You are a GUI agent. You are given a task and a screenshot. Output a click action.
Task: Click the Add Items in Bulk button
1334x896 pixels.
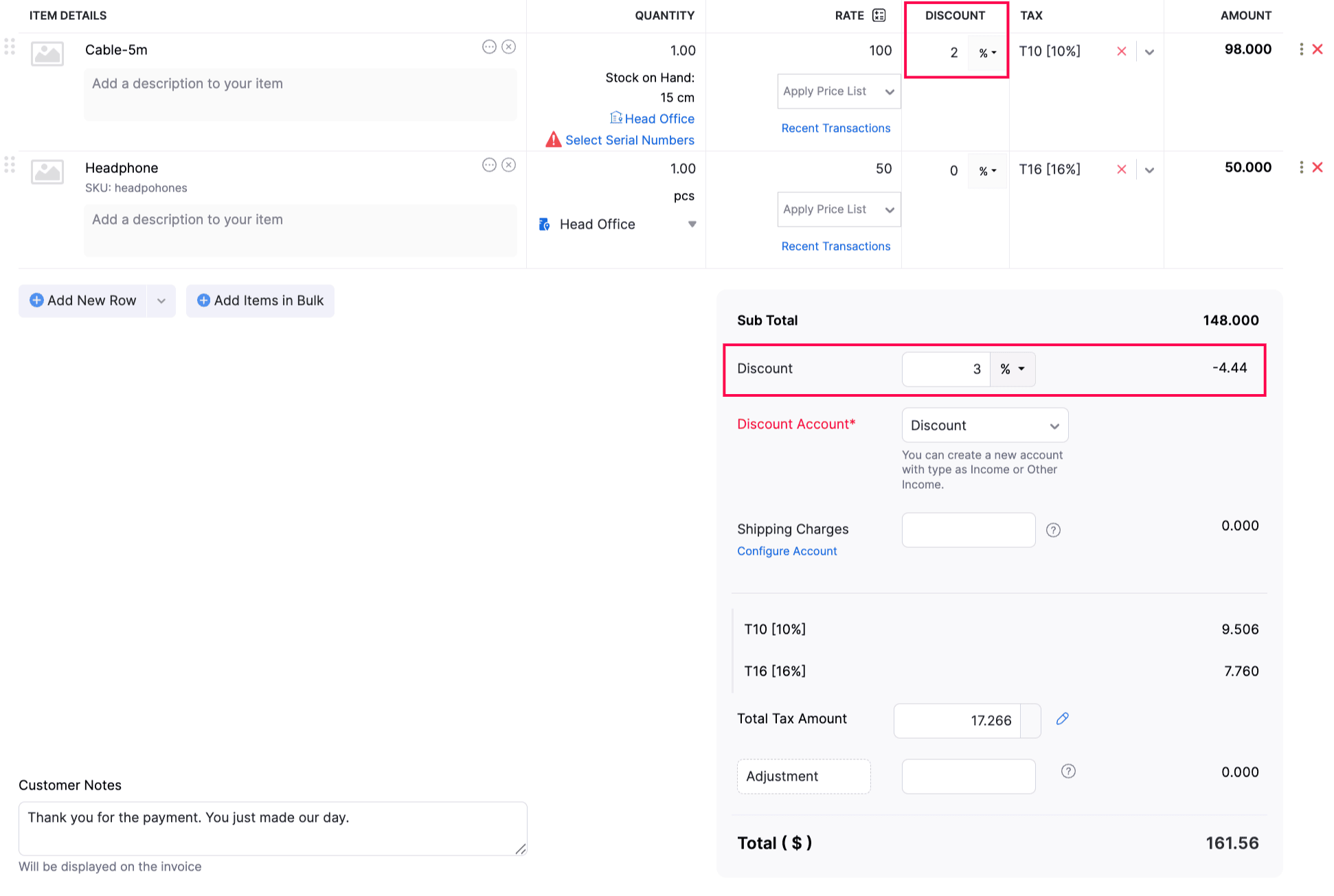point(260,301)
